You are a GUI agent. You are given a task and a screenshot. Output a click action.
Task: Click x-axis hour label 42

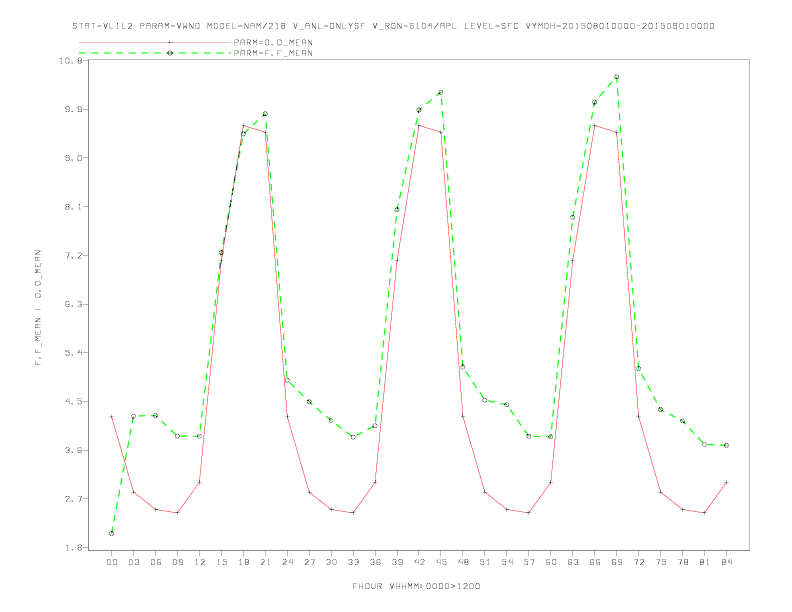point(419,562)
